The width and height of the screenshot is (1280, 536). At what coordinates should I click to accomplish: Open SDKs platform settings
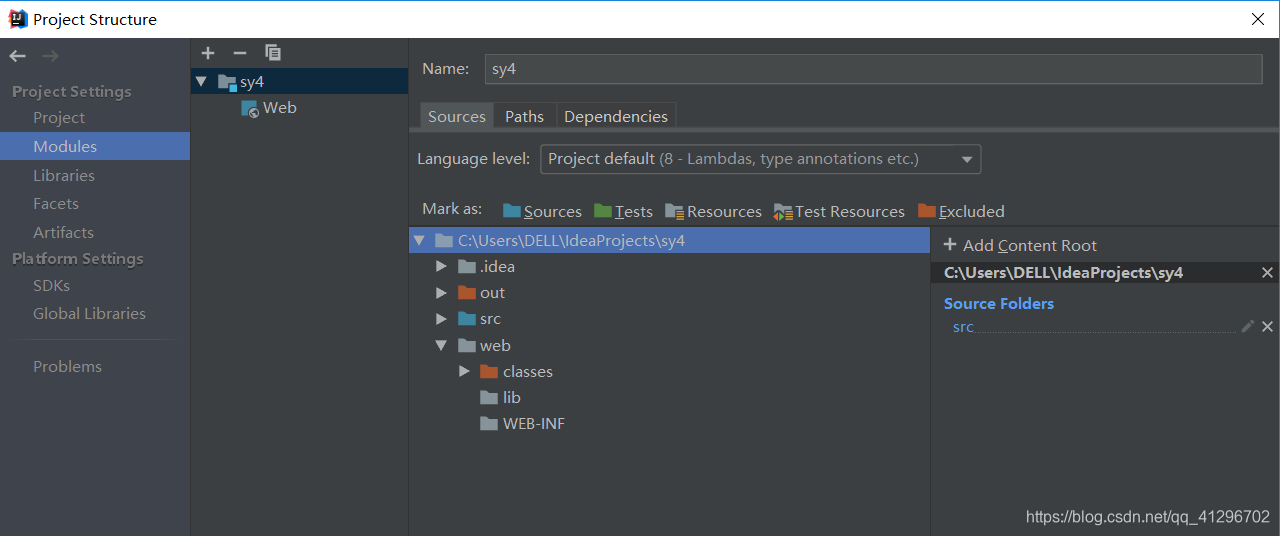point(51,285)
